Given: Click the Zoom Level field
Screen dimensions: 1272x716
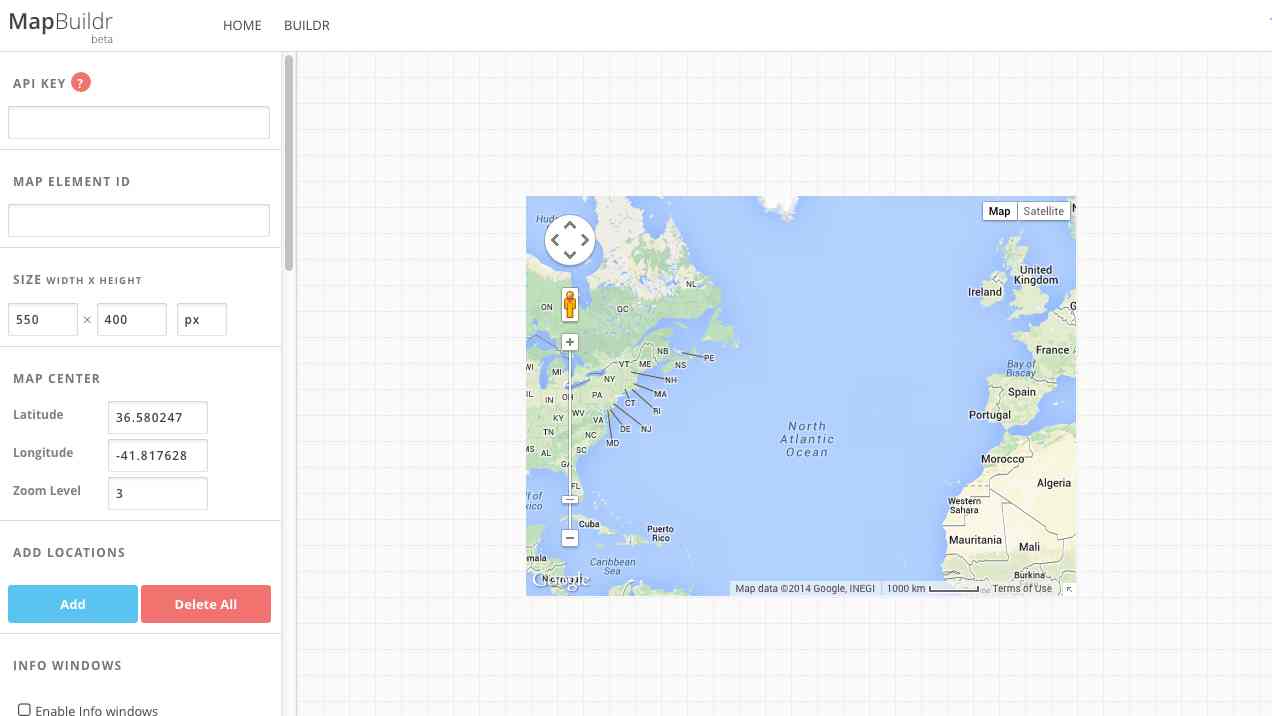Looking at the screenshot, I should [158, 493].
